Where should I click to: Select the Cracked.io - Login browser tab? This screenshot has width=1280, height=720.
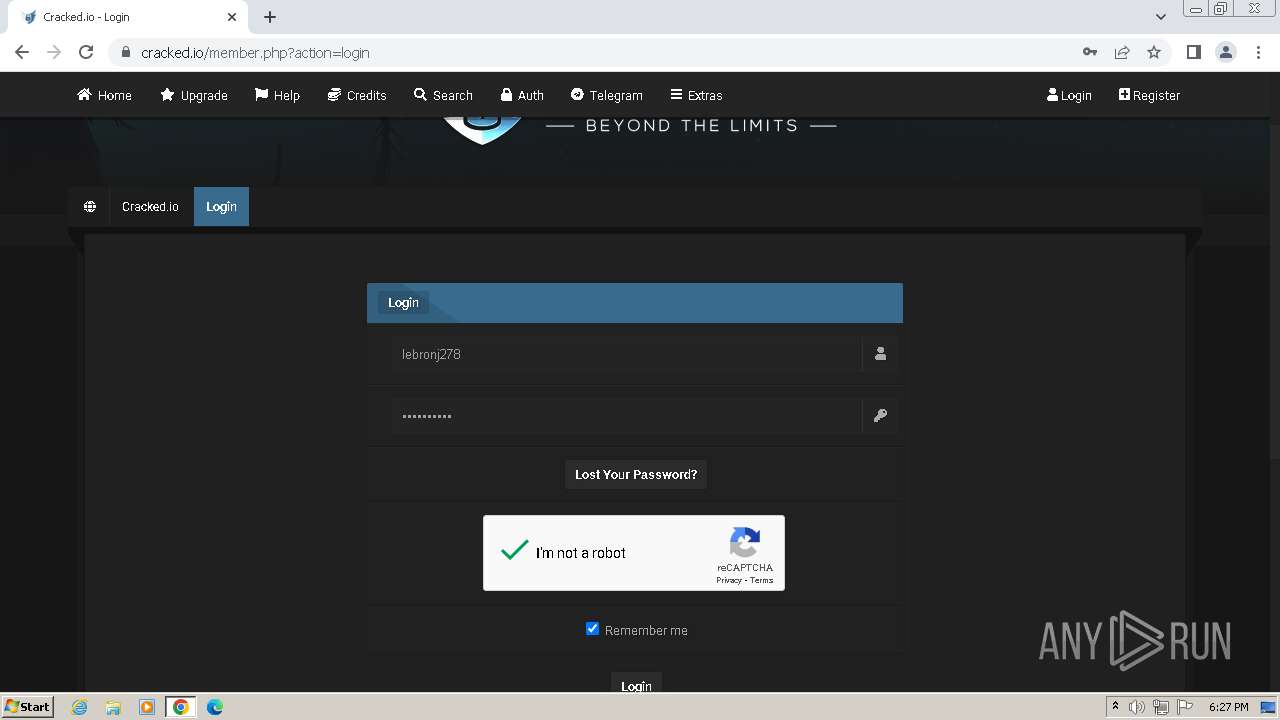pos(127,17)
